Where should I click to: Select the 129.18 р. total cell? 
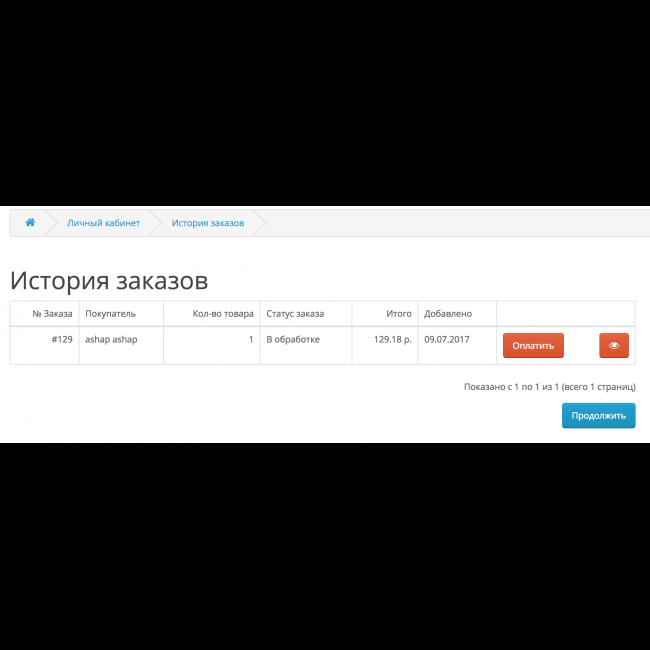pos(393,340)
